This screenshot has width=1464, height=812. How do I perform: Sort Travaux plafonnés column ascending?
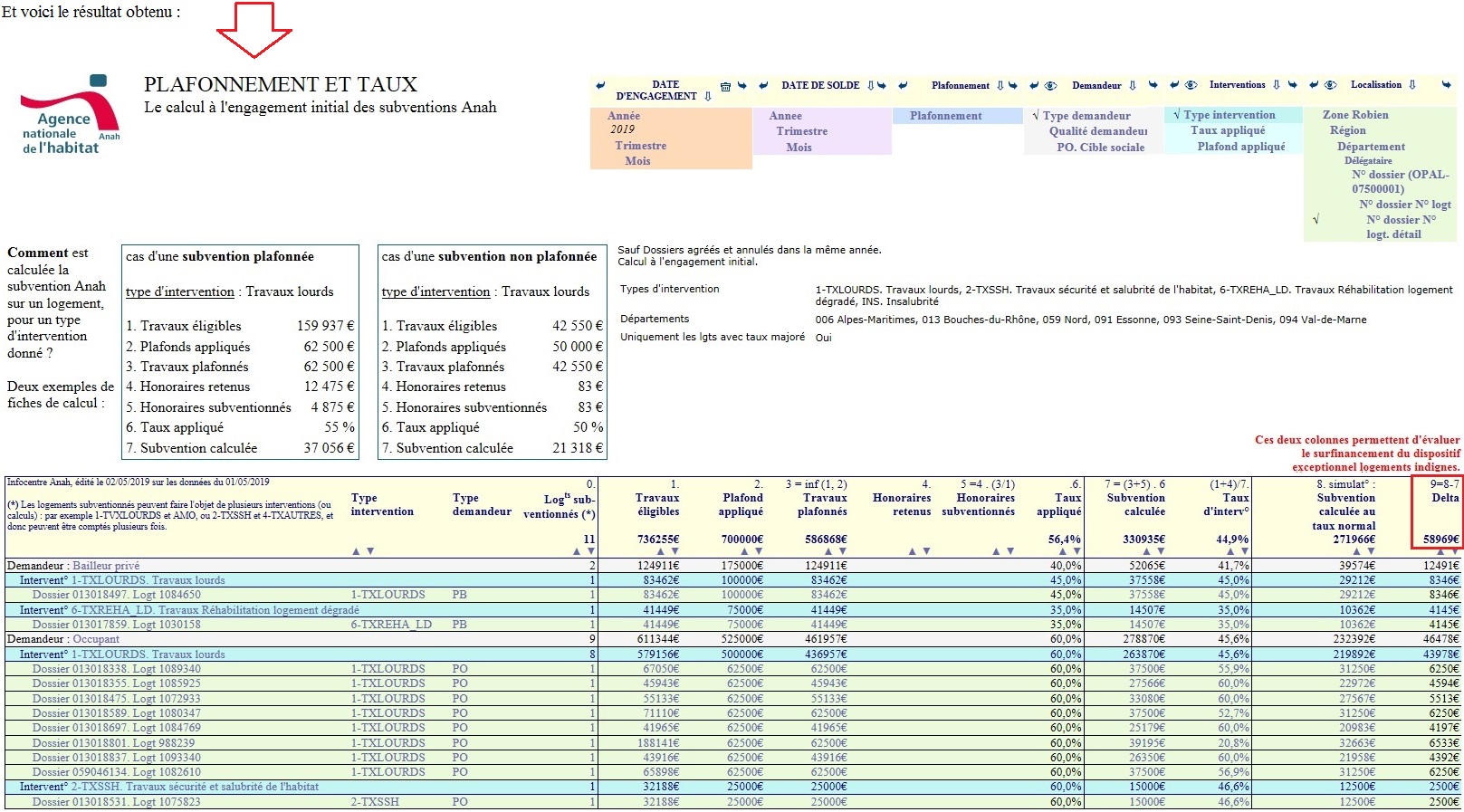point(828,551)
